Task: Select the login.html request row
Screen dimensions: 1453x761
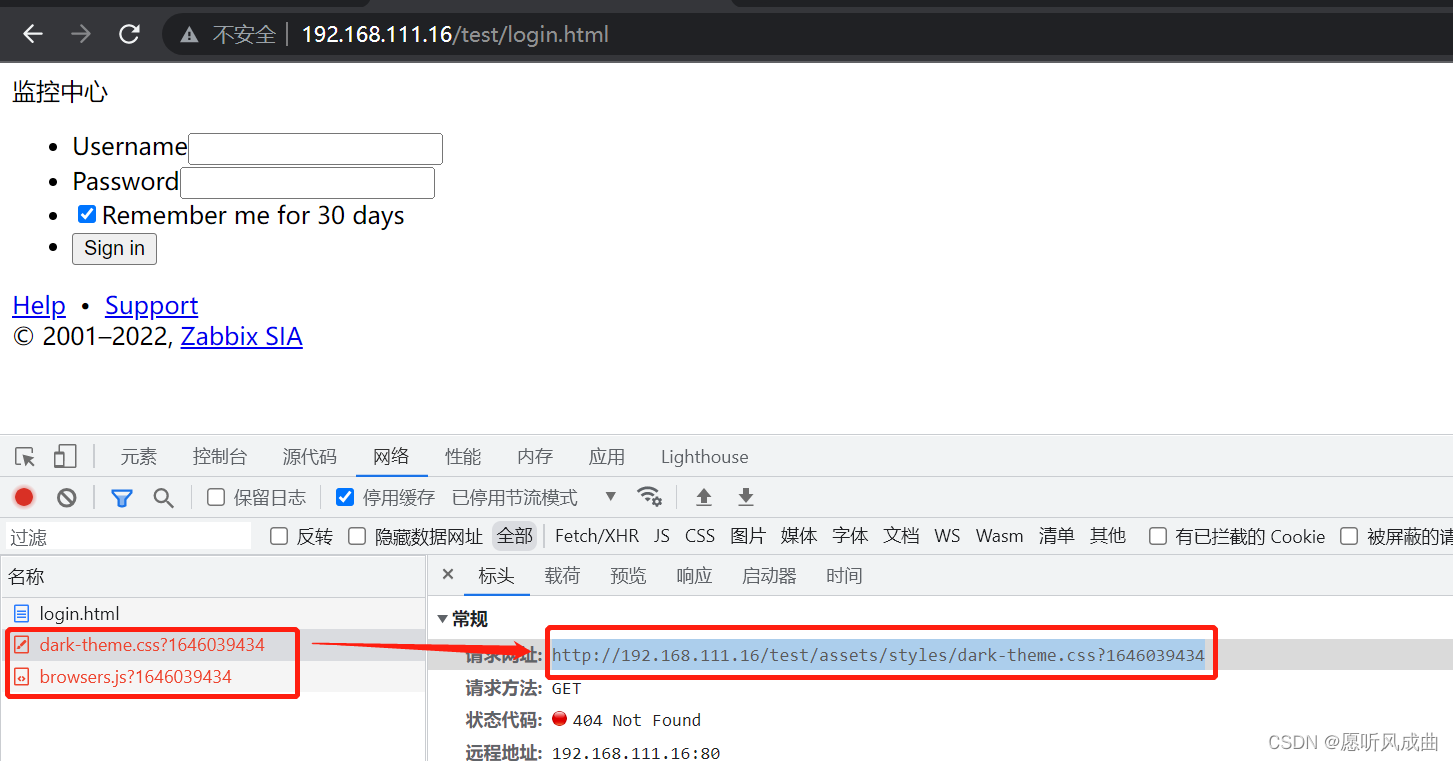Action: click(x=213, y=613)
